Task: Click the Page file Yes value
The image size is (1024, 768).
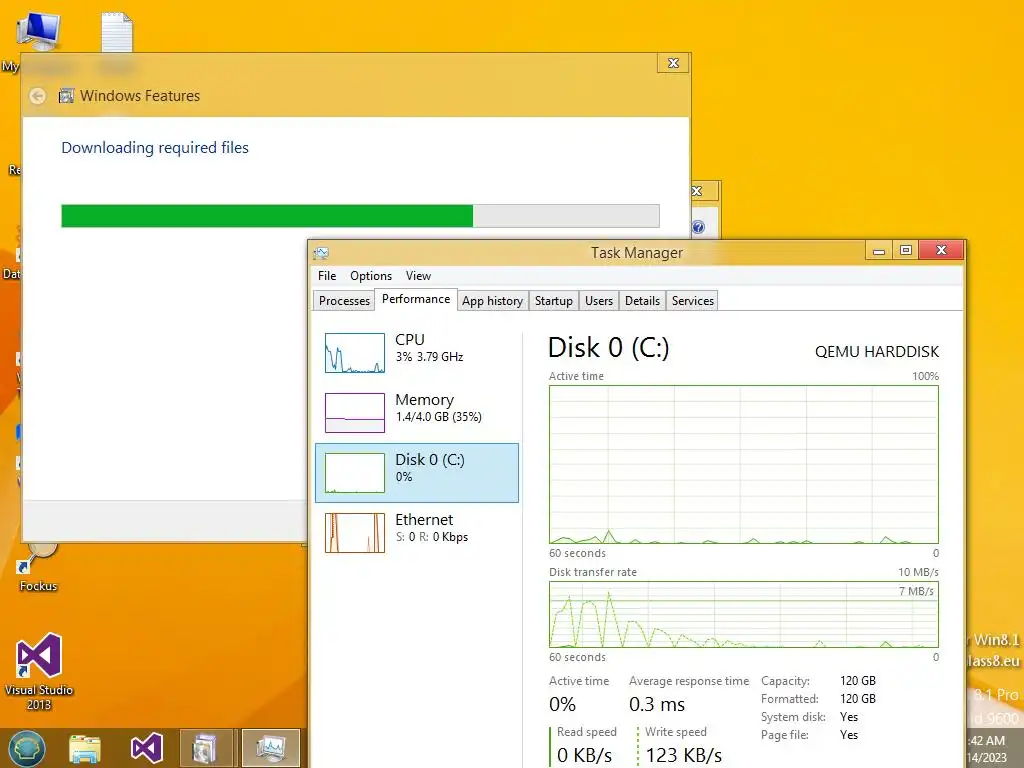Action: coord(848,735)
